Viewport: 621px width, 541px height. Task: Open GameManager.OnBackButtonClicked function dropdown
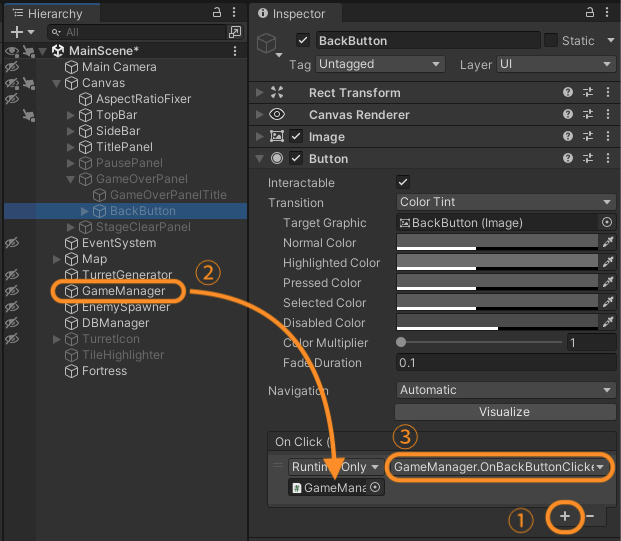(499, 467)
